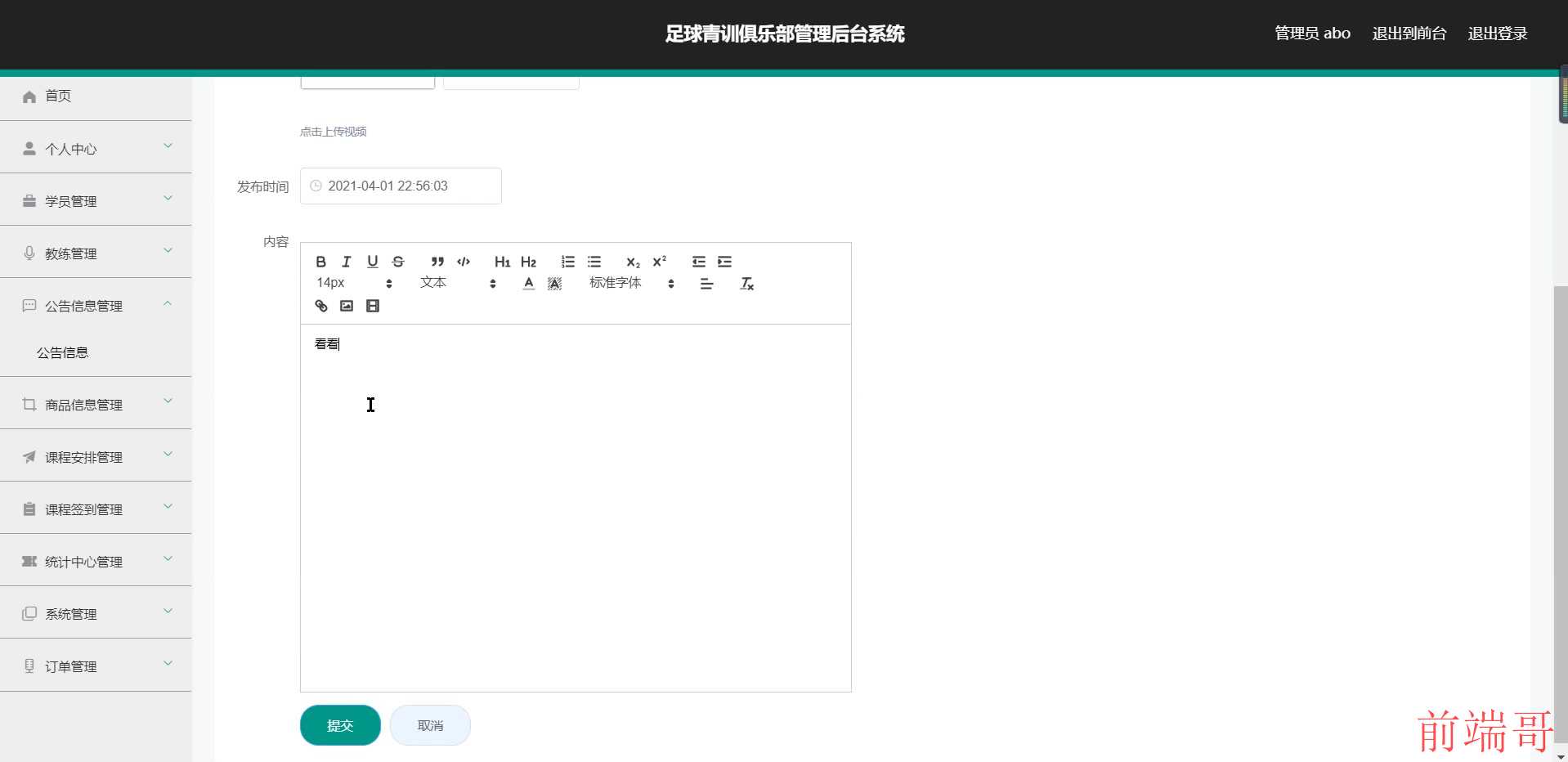Open the text alignment options

[707, 284]
